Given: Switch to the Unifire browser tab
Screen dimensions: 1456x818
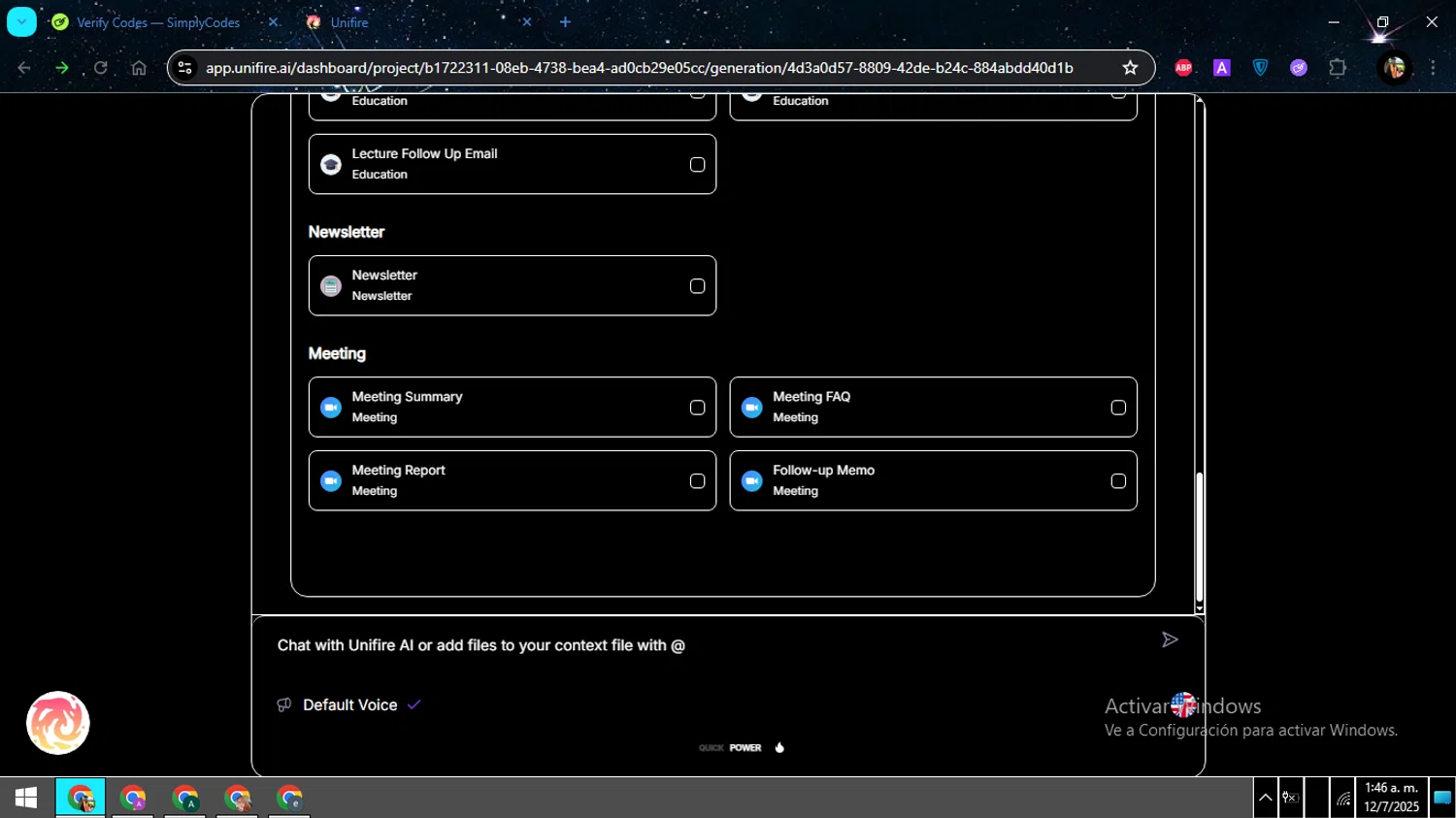Looking at the screenshot, I should (x=349, y=22).
